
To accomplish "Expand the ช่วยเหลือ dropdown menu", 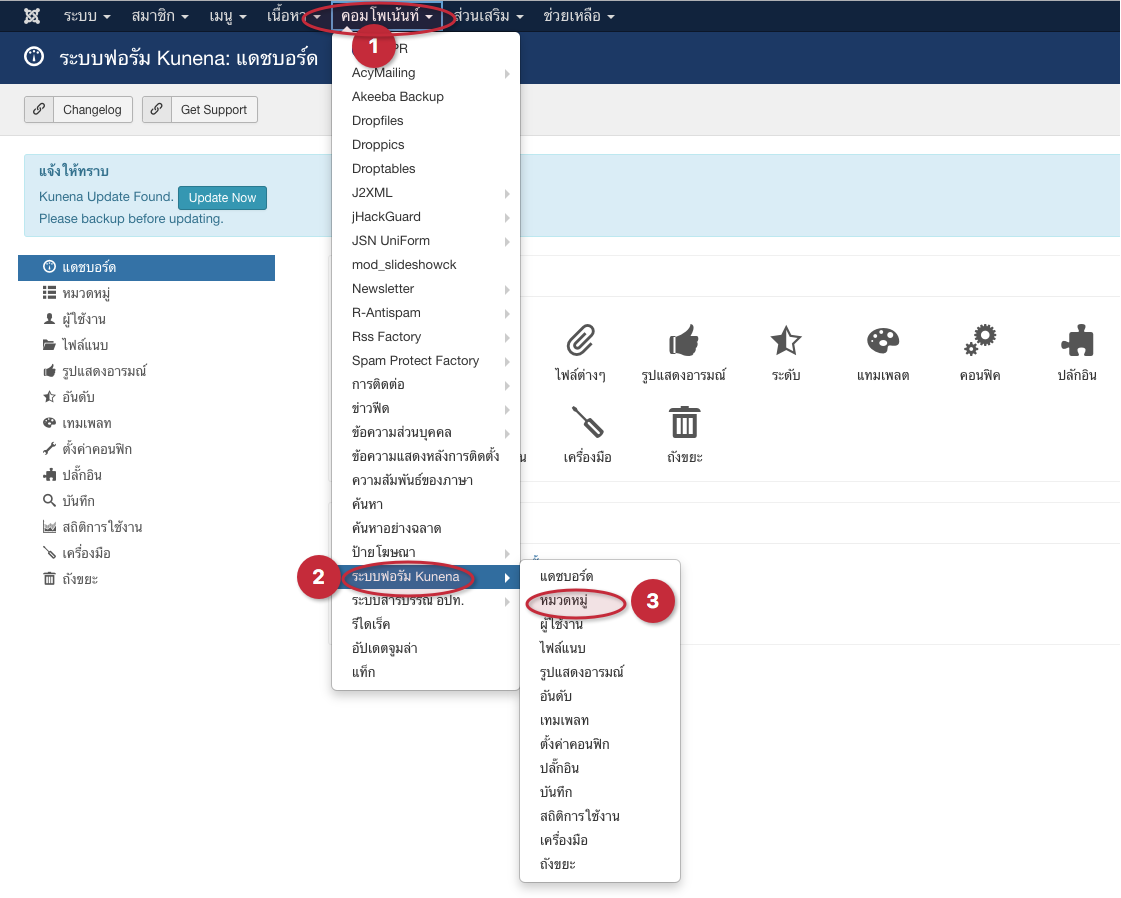I will coord(579,17).
